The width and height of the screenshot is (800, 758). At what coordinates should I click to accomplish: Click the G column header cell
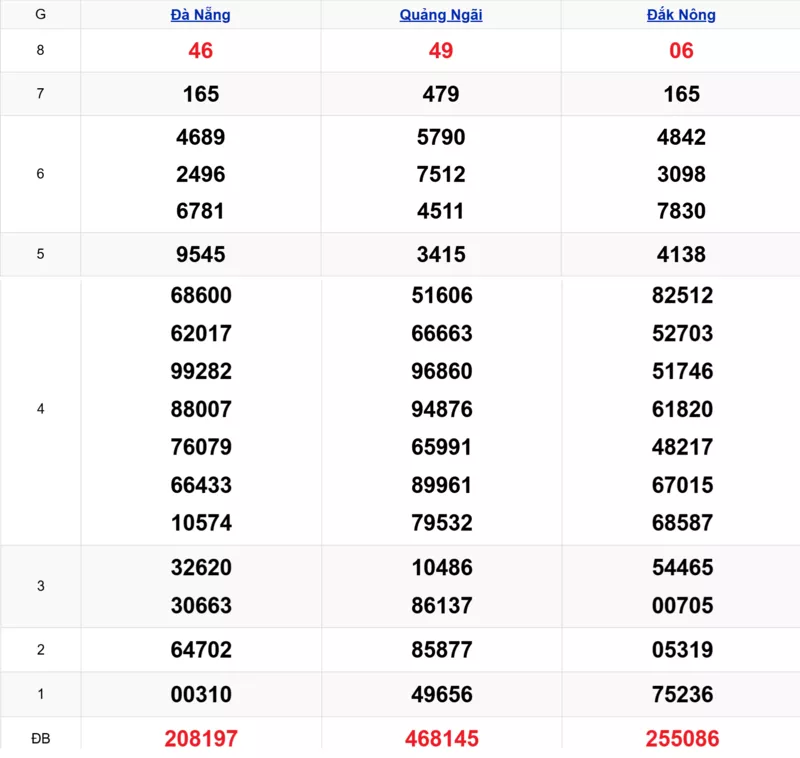[x=40, y=15]
